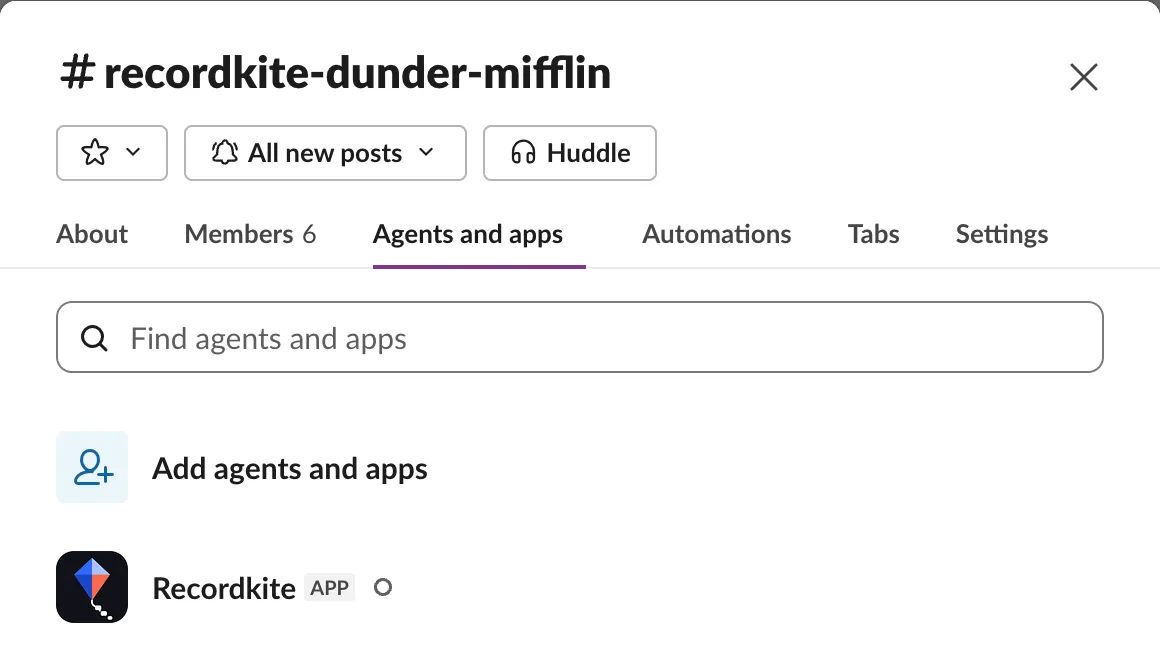Viewport: 1160px width, 660px height.
Task: Click the APP badge next to Recordkite
Action: [x=330, y=587]
